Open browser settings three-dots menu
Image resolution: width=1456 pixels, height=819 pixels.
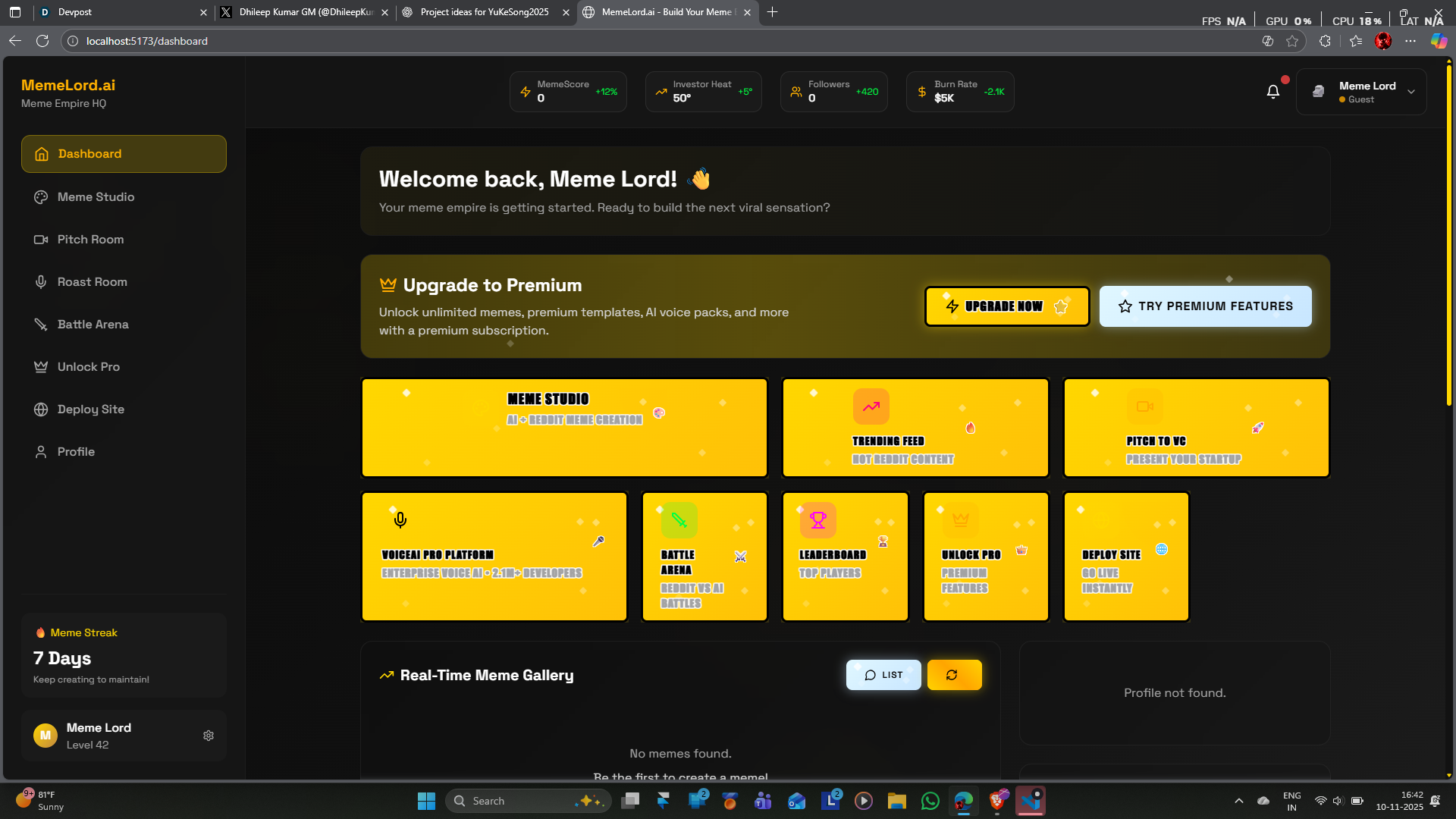point(1410,41)
